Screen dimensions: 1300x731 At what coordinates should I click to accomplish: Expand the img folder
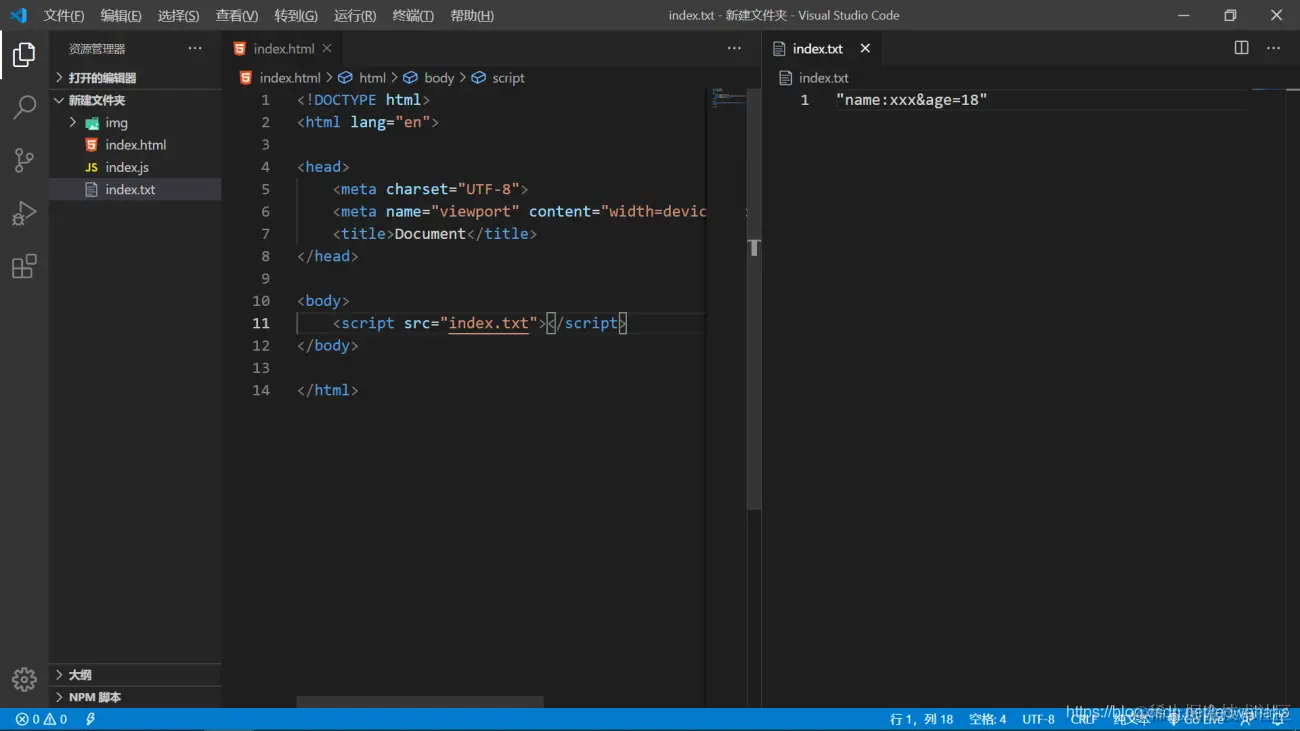[x=135, y=122]
